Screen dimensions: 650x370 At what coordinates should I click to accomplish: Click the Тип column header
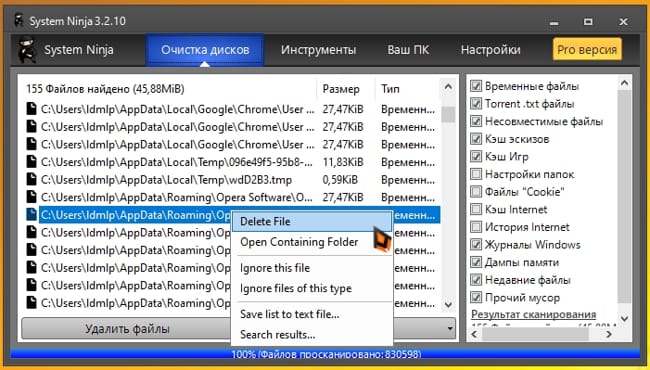[x=407, y=89]
